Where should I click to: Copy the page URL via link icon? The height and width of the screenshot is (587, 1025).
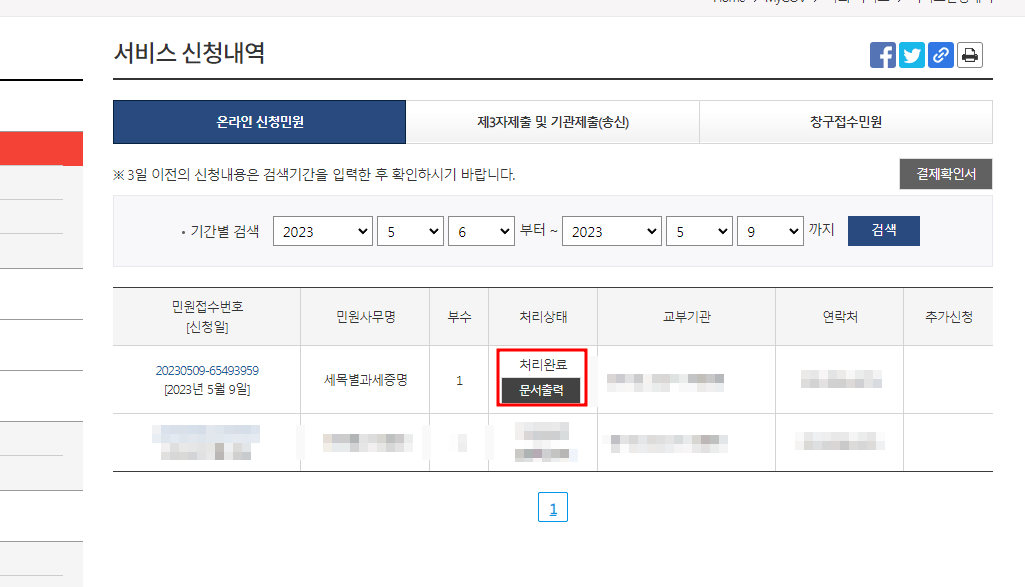[939, 55]
